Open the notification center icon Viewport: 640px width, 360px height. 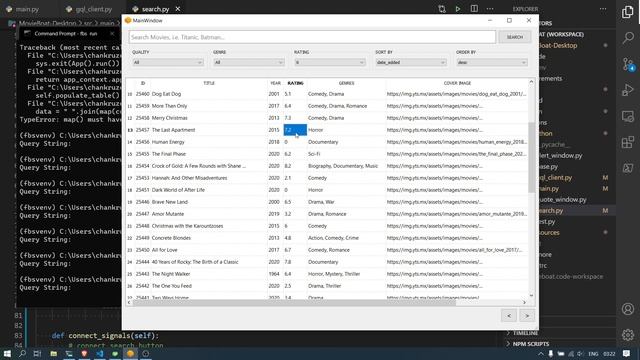point(627,353)
